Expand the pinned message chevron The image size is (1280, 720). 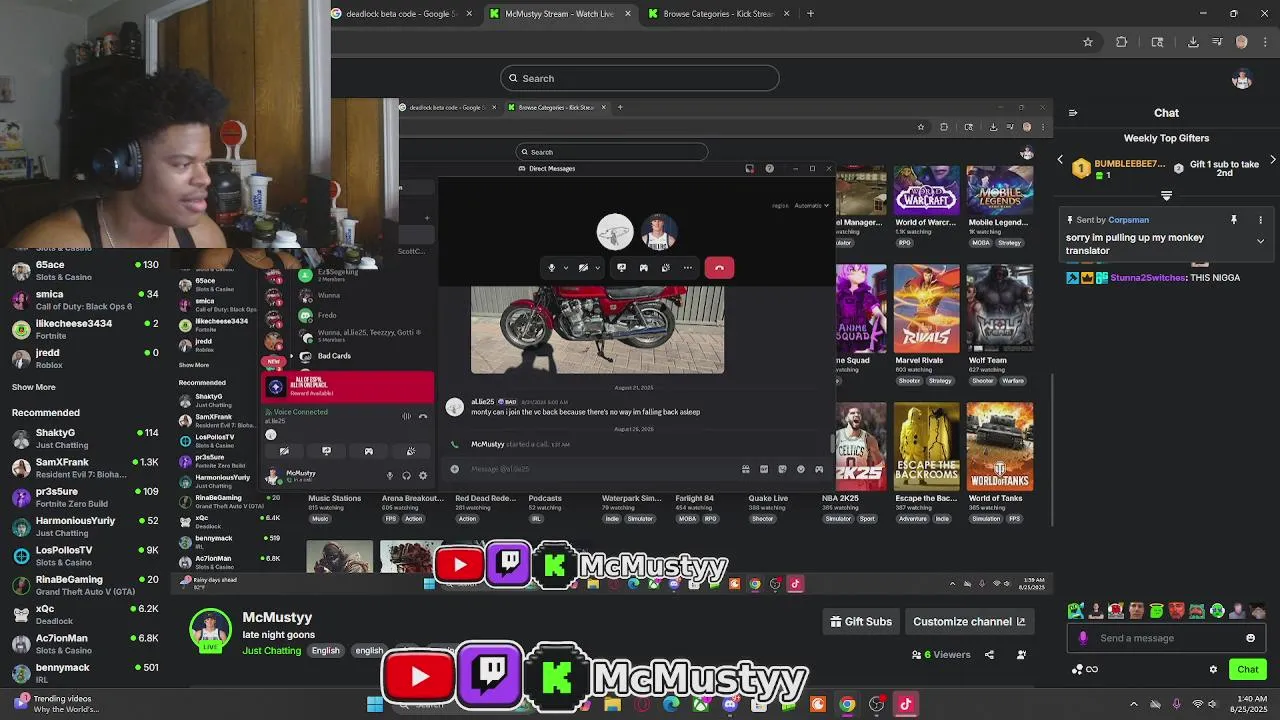1260,241
